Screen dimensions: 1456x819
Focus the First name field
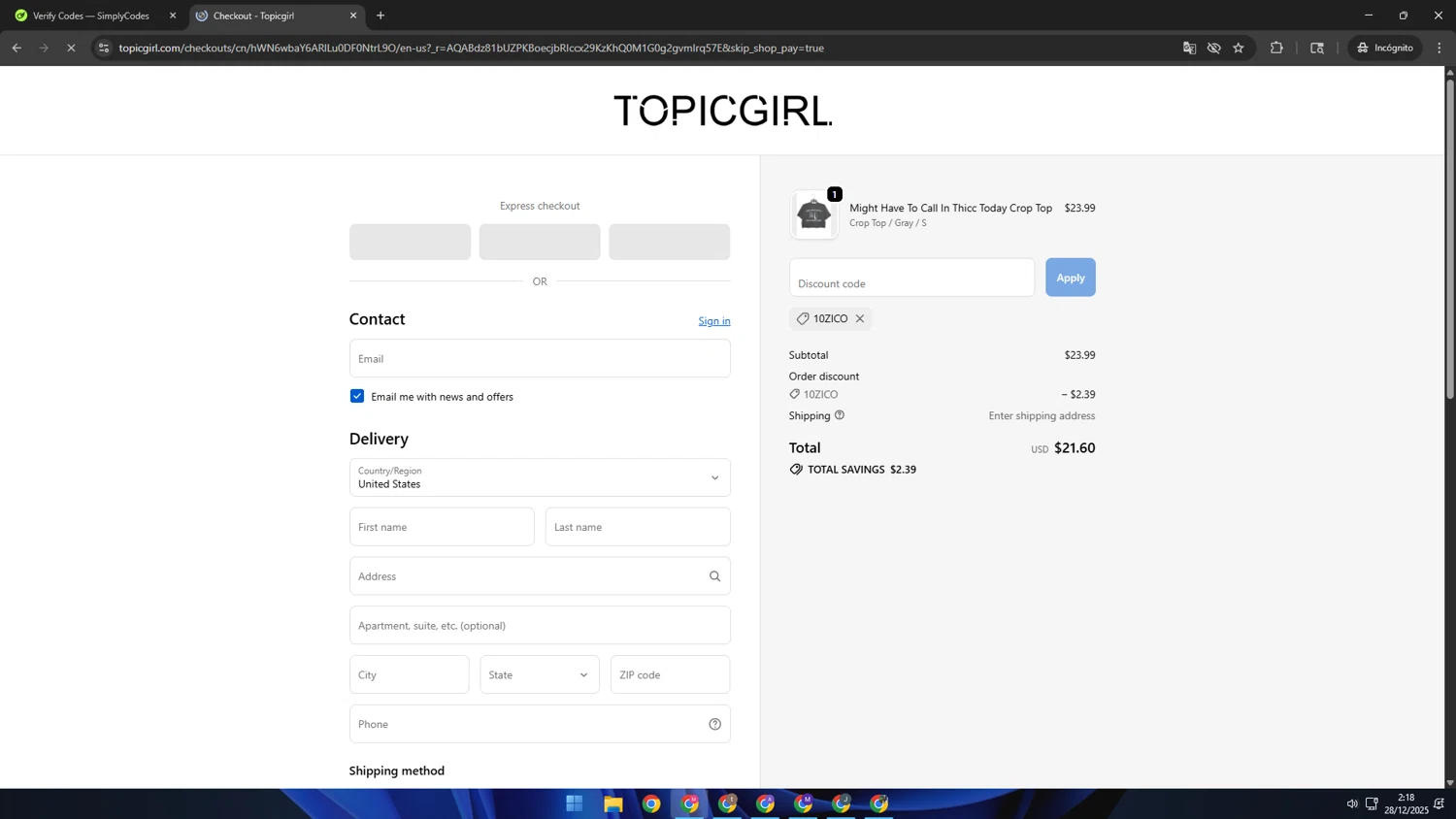click(x=442, y=527)
